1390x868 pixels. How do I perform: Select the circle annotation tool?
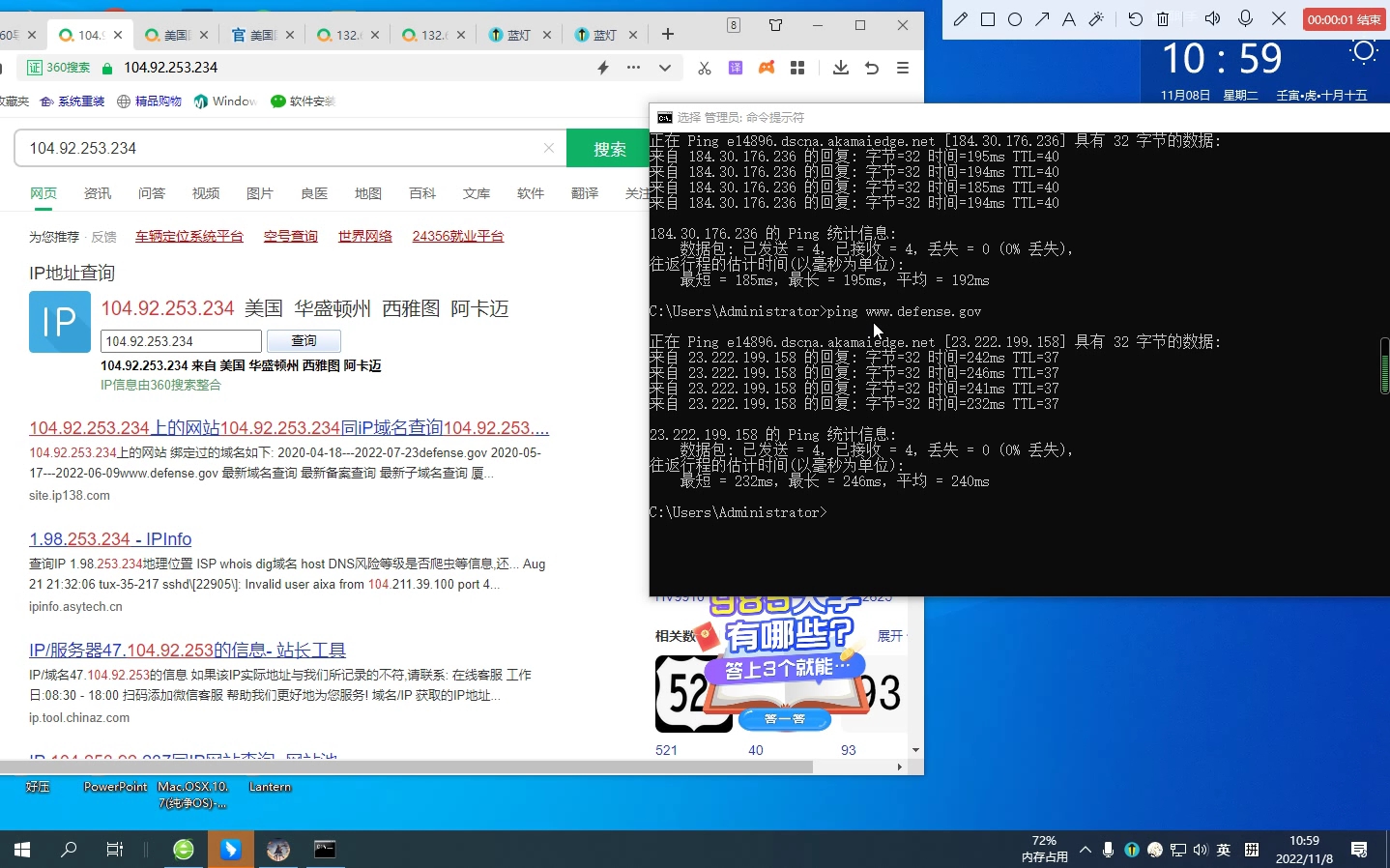1015,19
